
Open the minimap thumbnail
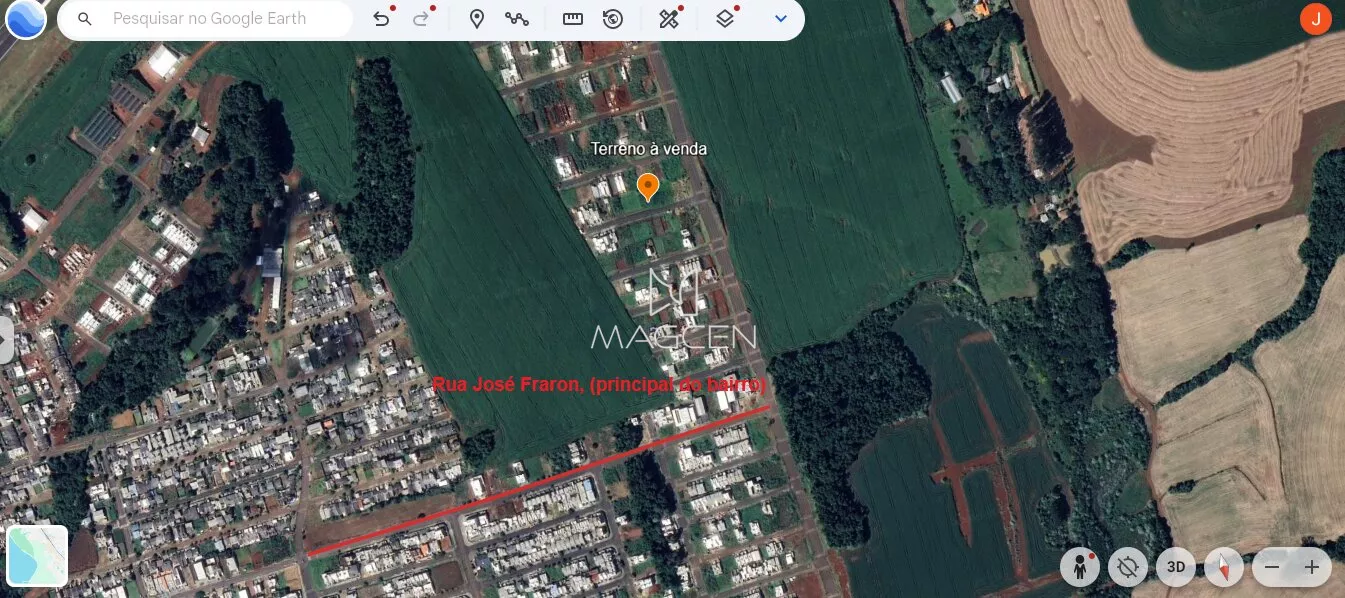pos(37,555)
